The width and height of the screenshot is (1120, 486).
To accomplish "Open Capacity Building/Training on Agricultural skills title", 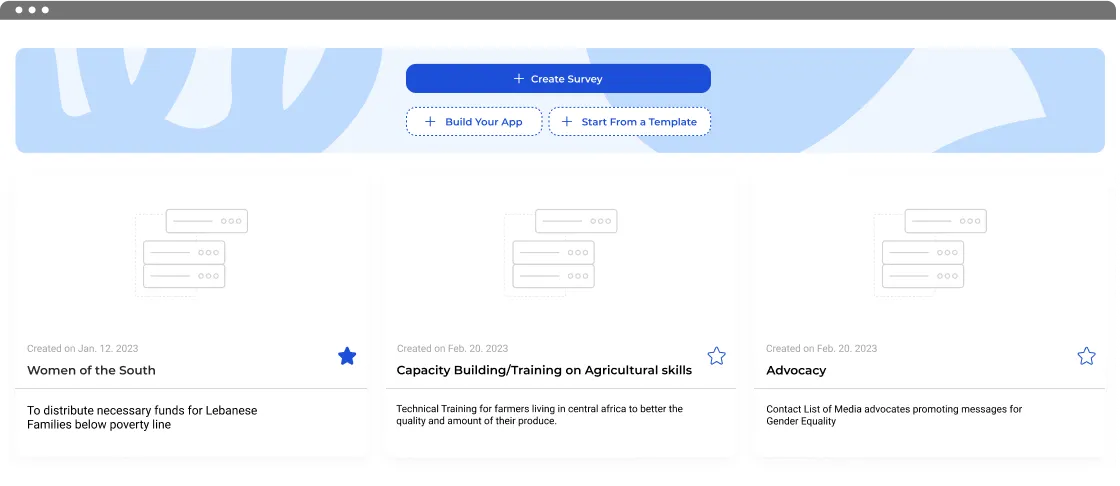I will [544, 370].
